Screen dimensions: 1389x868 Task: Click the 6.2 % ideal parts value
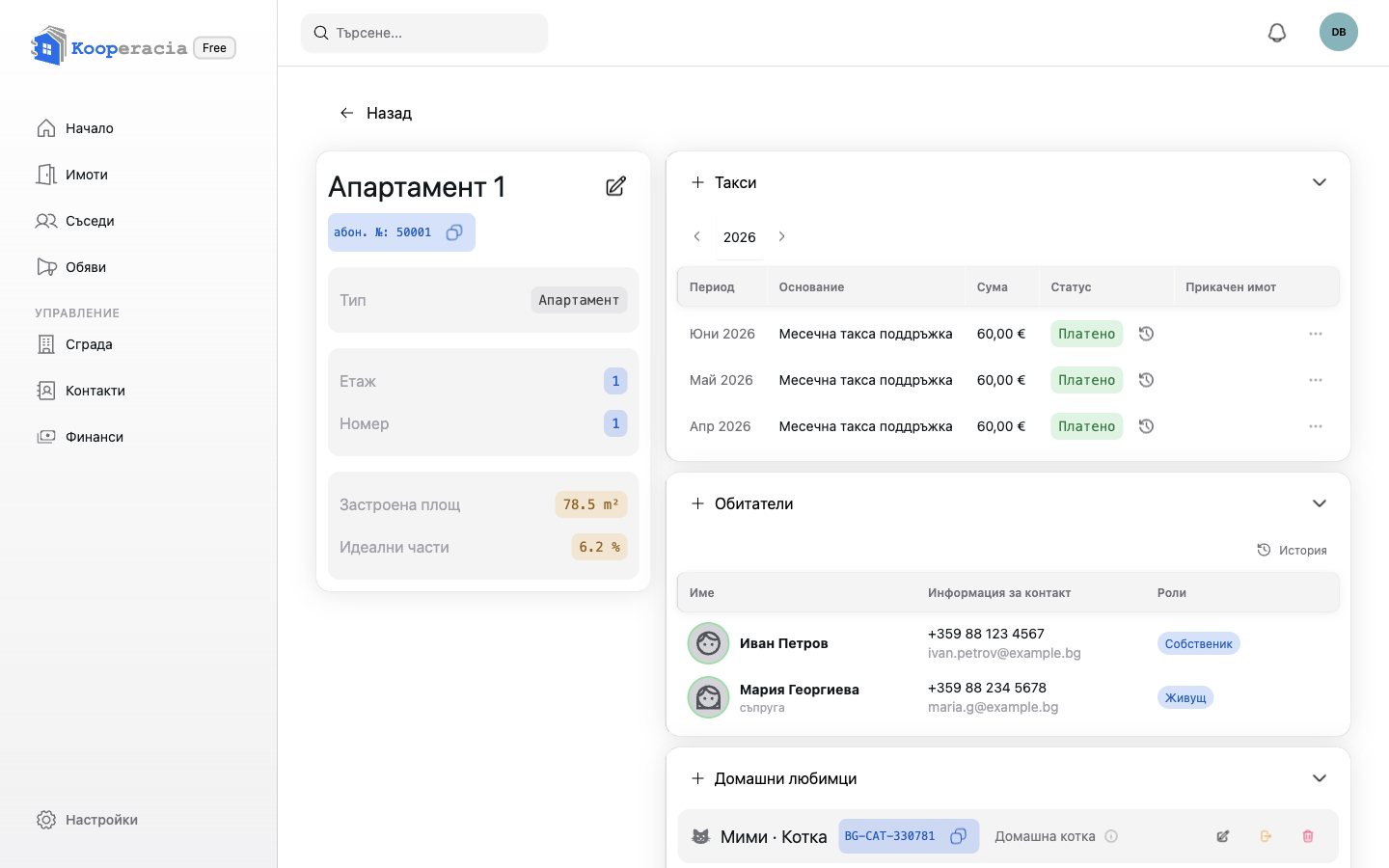coord(600,547)
